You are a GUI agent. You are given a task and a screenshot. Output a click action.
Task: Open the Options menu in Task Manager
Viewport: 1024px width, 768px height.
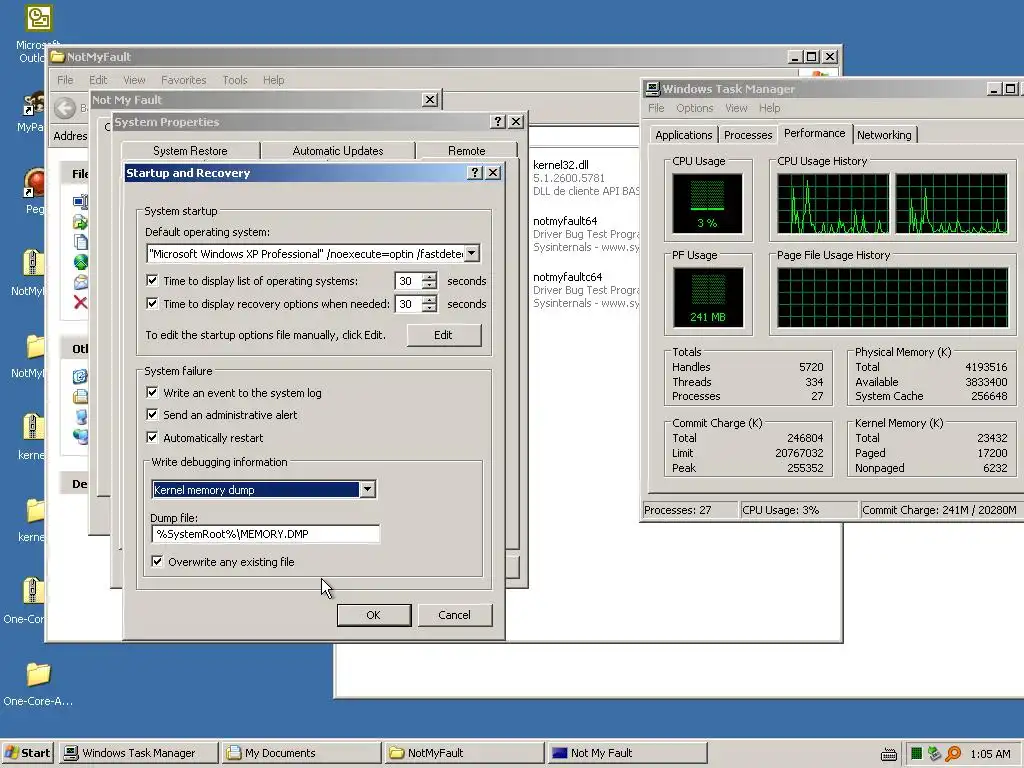pos(694,108)
